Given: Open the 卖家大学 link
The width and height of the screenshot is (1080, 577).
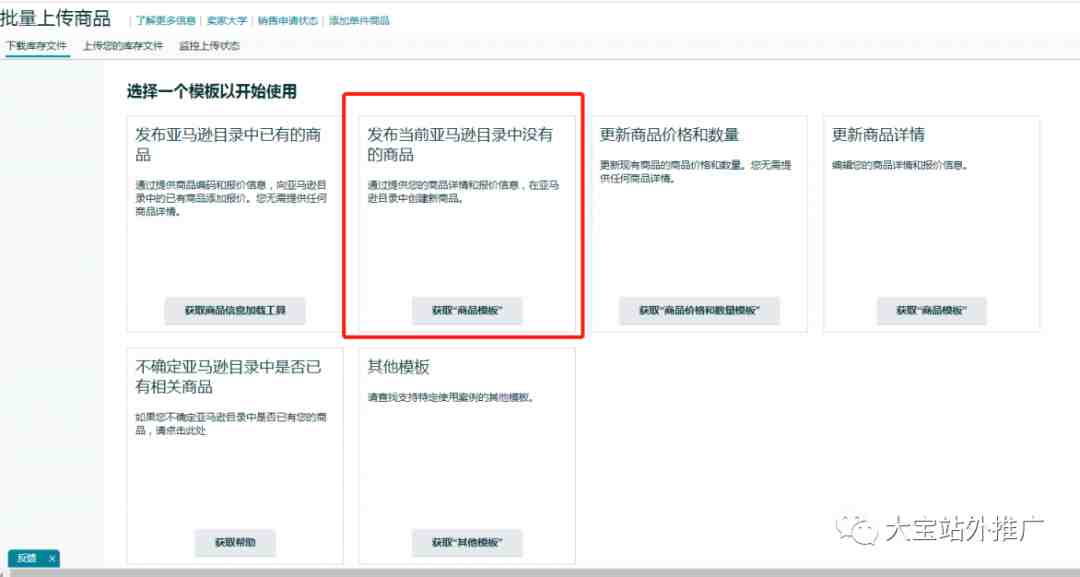Looking at the screenshot, I should tap(227, 21).
